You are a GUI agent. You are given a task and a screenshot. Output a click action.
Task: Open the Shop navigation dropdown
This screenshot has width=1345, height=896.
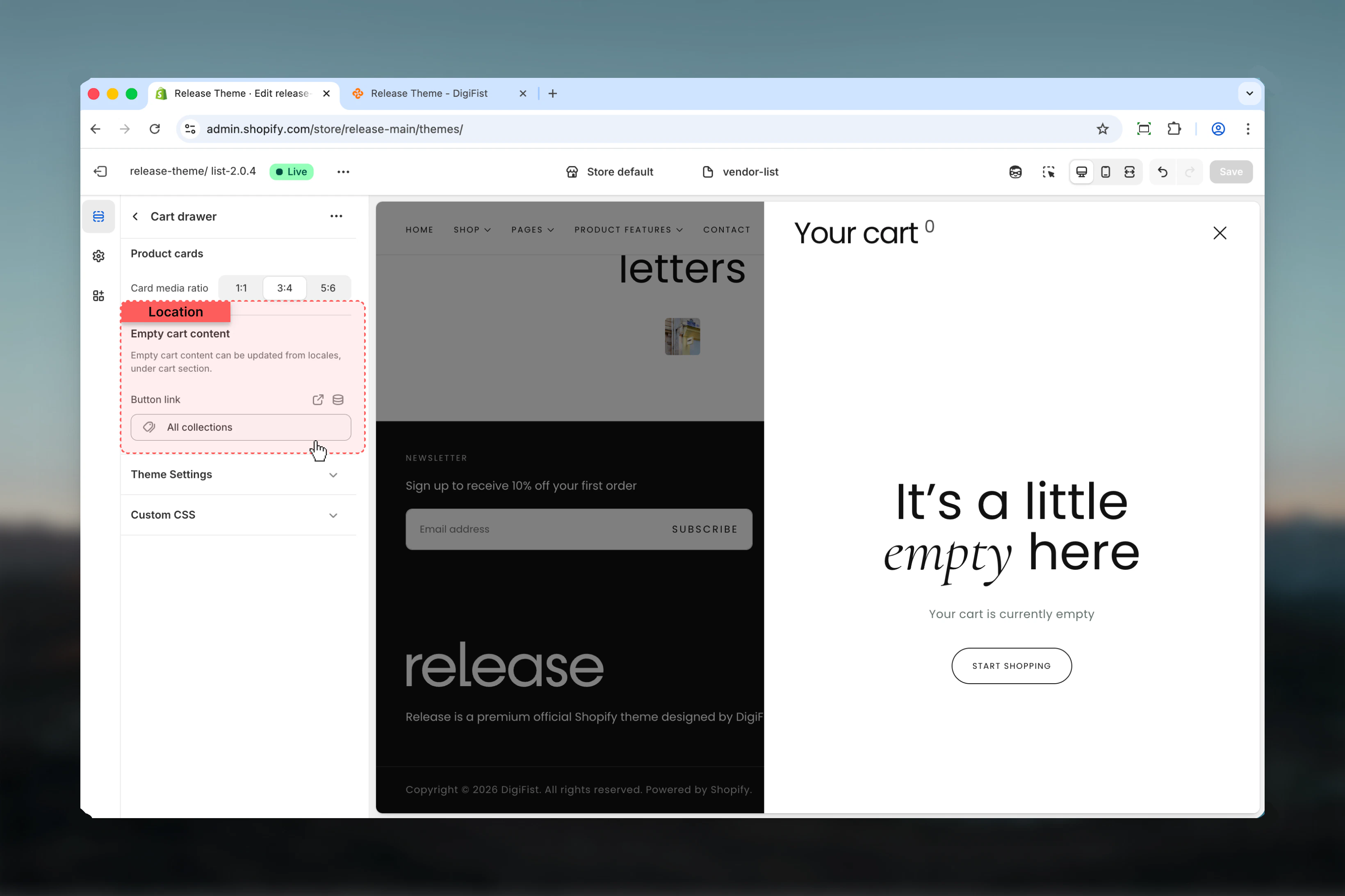tap(472, 230)
